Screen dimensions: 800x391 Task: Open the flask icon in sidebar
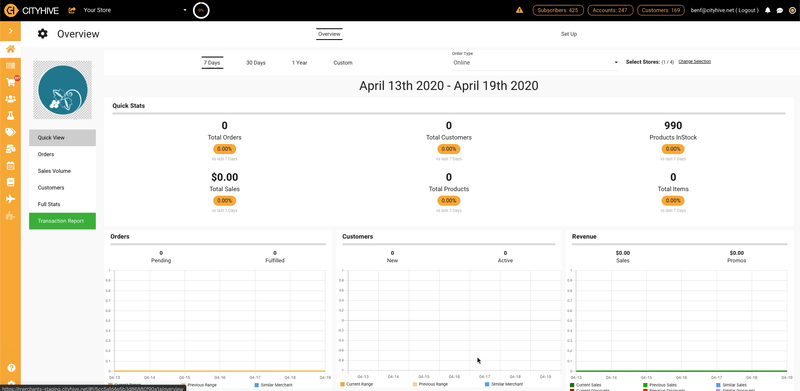tap(10, 116)
